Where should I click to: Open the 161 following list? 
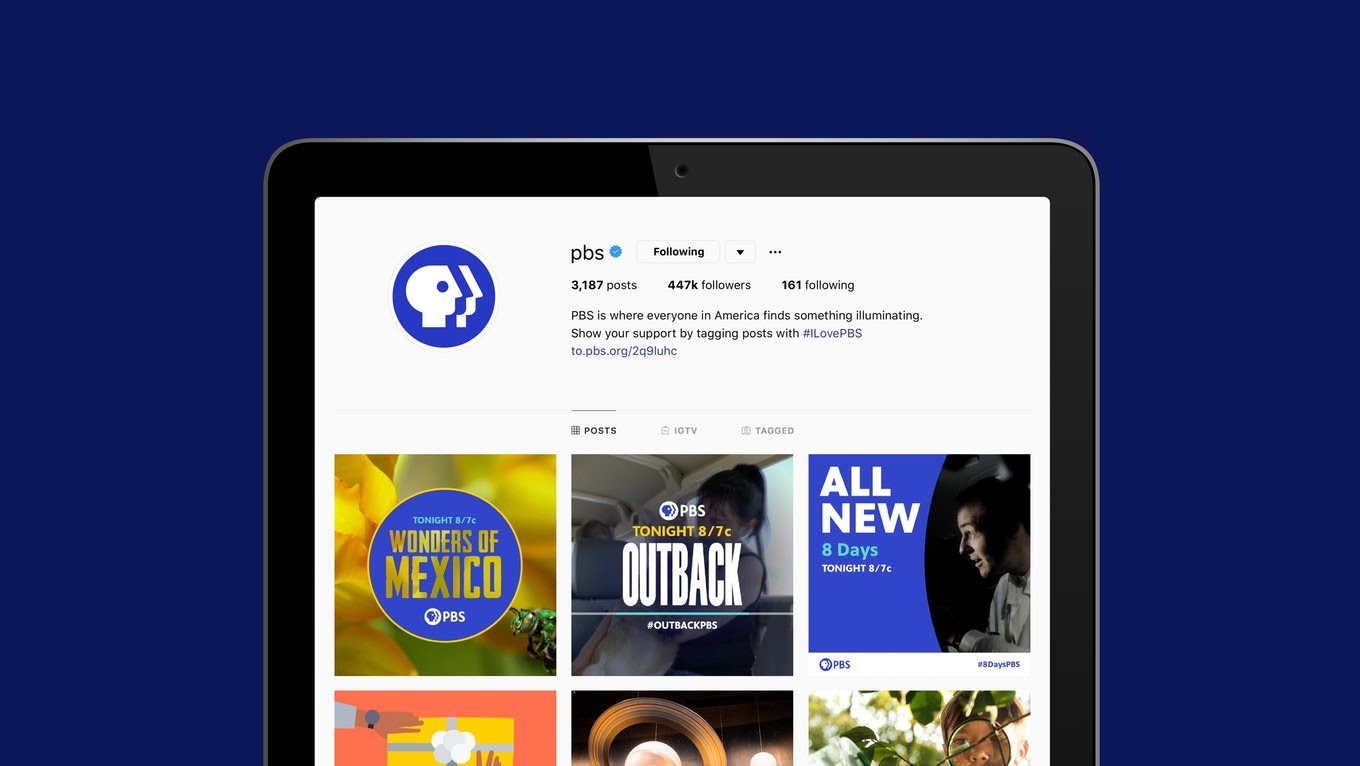click(818, 285)
